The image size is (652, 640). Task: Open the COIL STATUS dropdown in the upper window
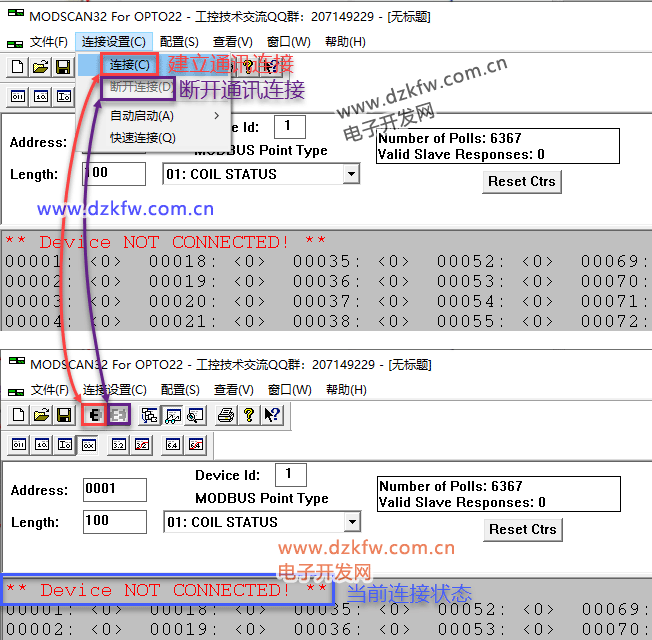[350, 174]
